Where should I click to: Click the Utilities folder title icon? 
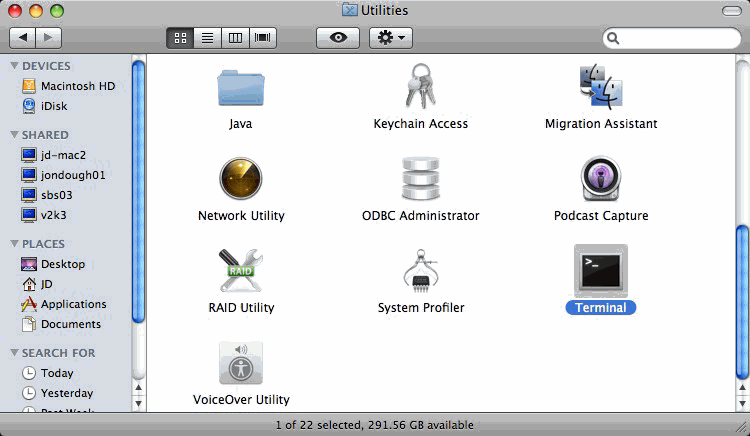tap(350, 10)
